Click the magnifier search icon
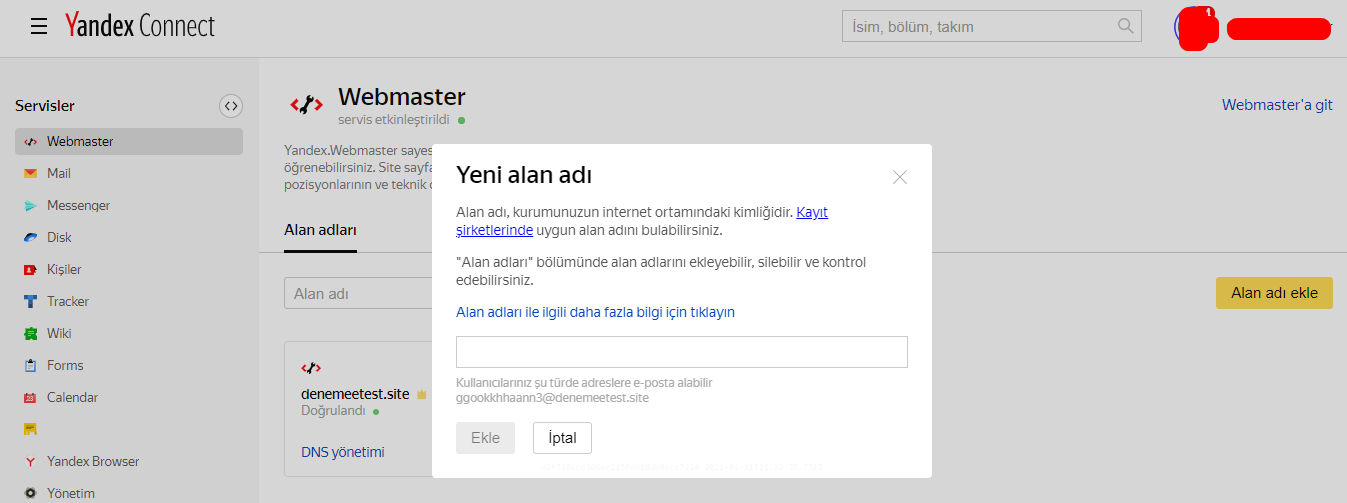Viewport: 1347px width, 503px height. (x=1127, y=25)
